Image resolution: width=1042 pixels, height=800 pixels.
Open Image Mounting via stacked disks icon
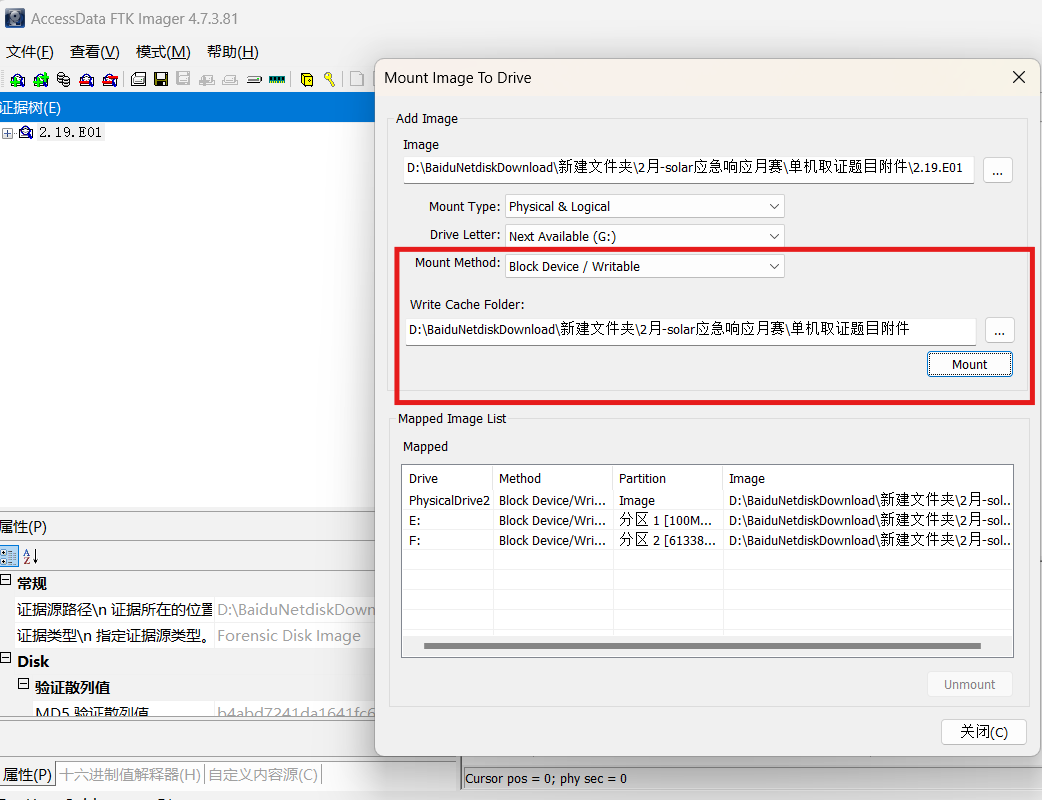[64, 80]
